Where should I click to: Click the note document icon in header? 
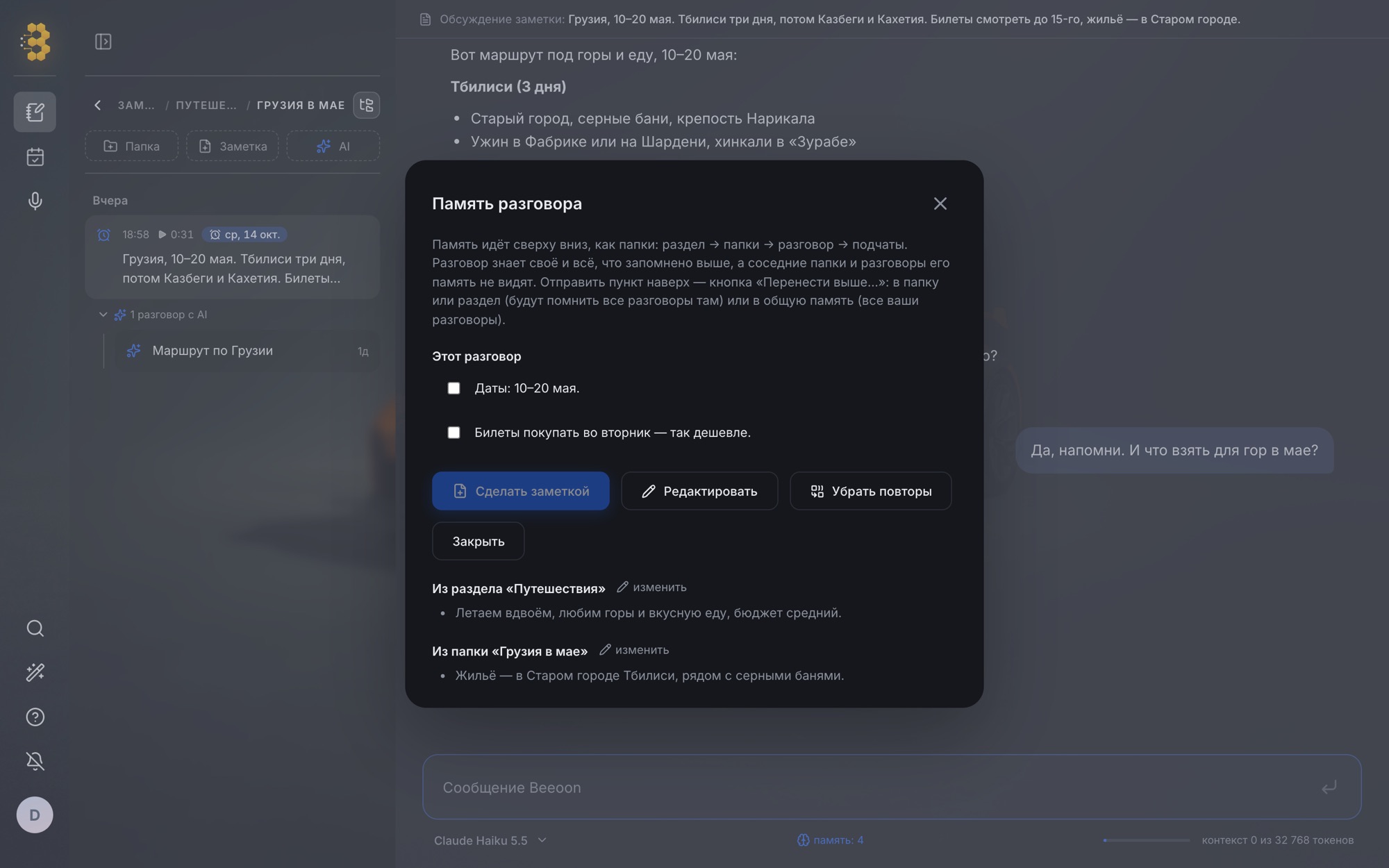point(425,19)
